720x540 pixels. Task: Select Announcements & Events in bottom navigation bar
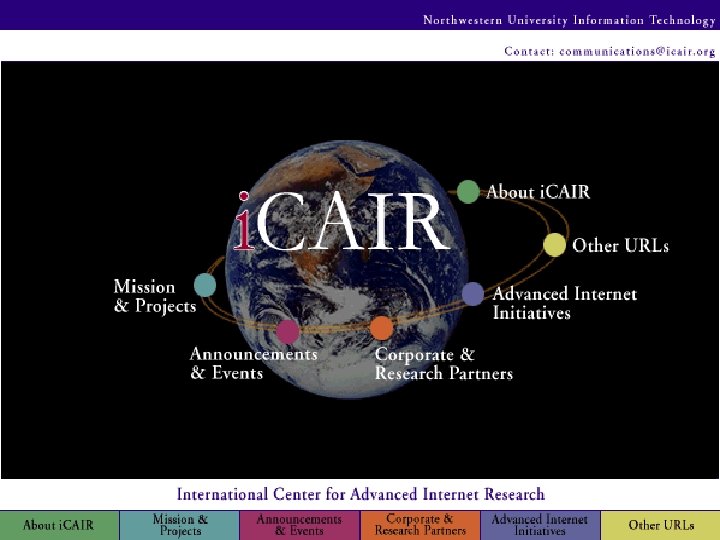[x=300, y=525]
